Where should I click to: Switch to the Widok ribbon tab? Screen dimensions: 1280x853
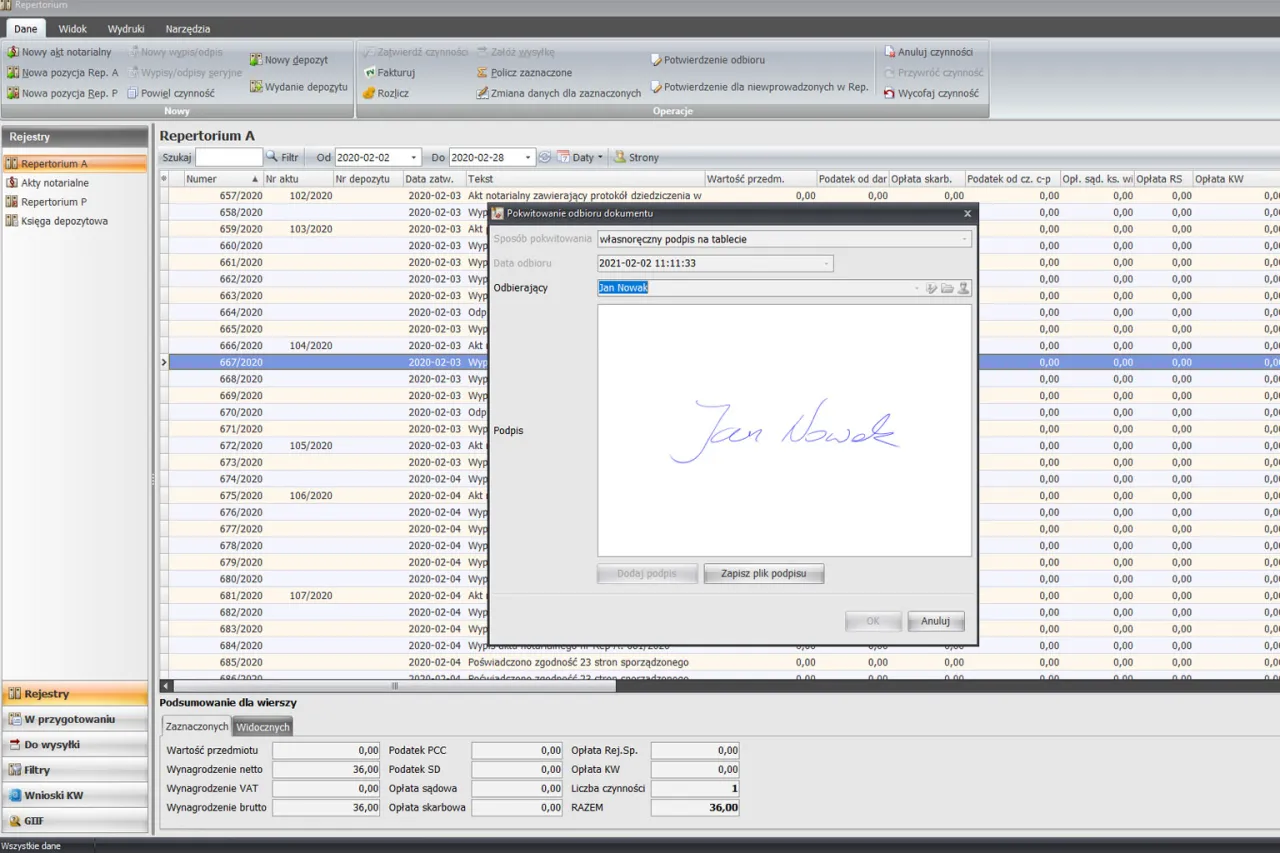(72, 29)
